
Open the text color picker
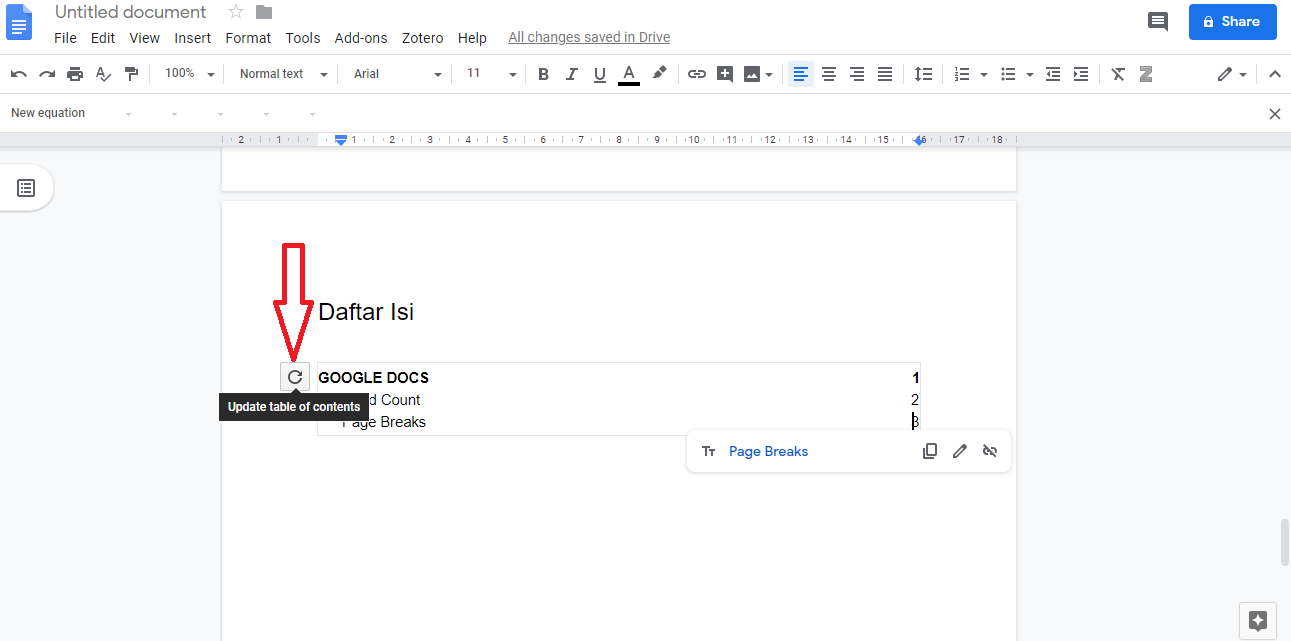(628, 73)
